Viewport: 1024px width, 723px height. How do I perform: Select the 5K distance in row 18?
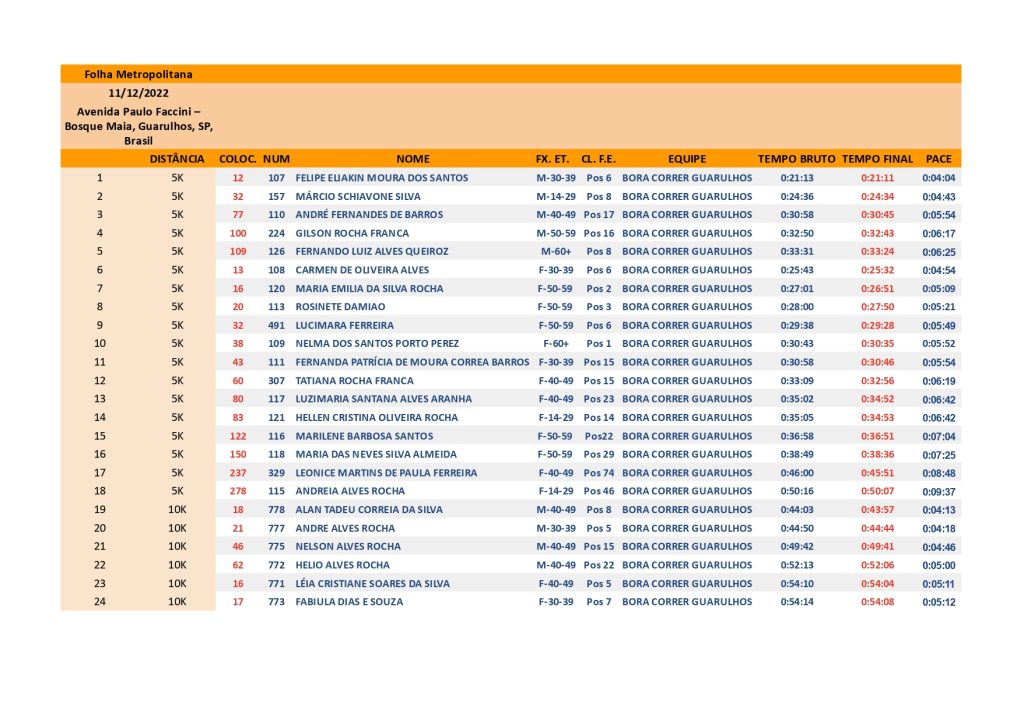tap(177, 491)
